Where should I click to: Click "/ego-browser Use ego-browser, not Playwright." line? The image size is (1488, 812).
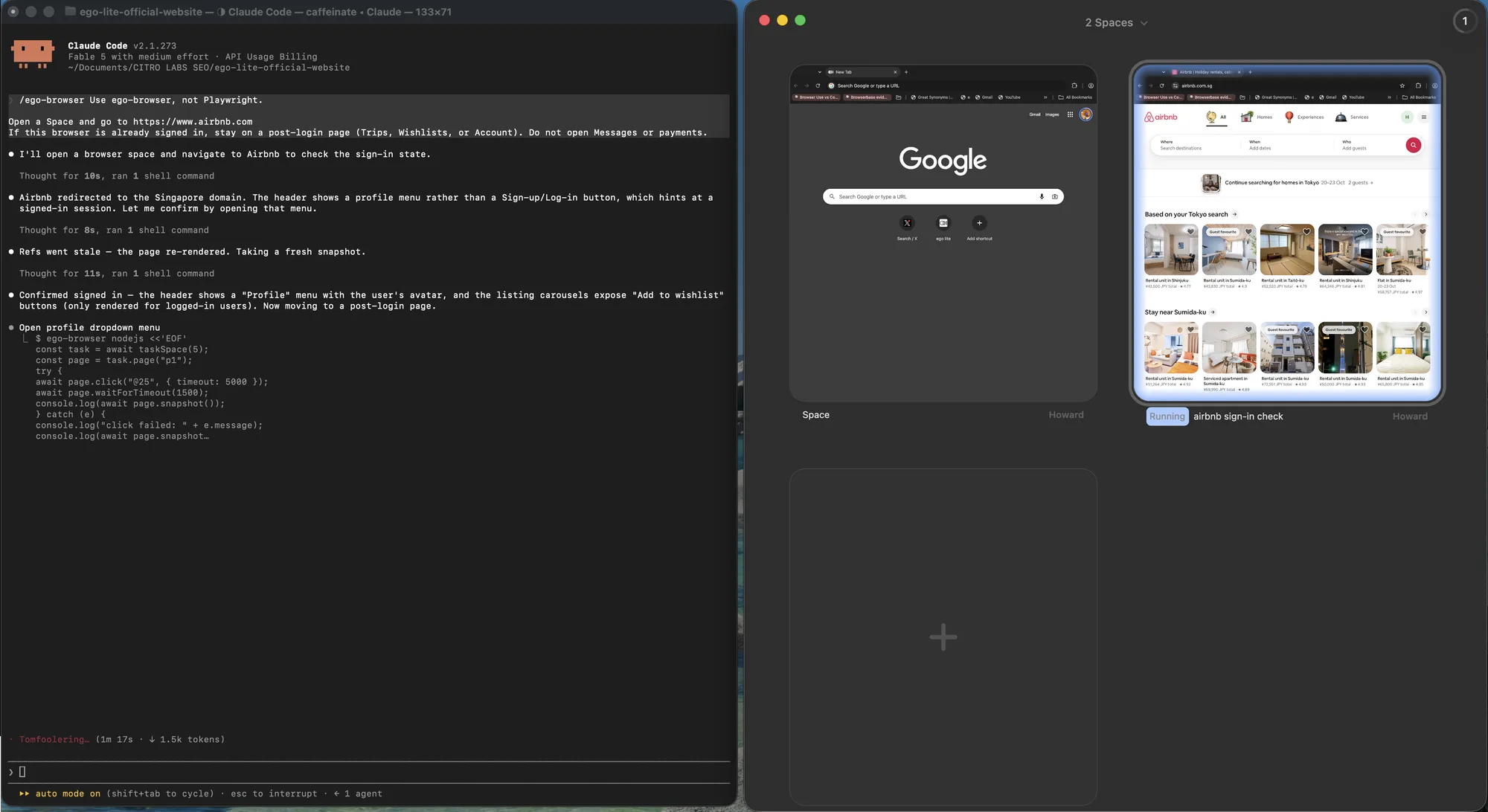click(x=141, y=100)
